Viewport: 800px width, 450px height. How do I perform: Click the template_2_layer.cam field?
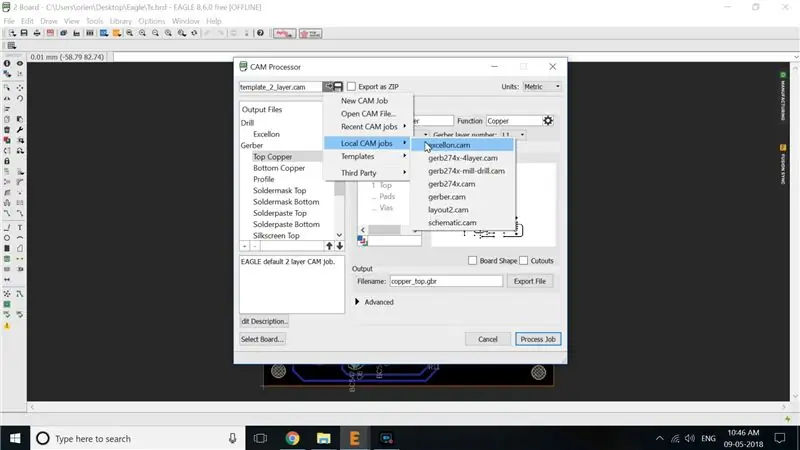(281, 87)
